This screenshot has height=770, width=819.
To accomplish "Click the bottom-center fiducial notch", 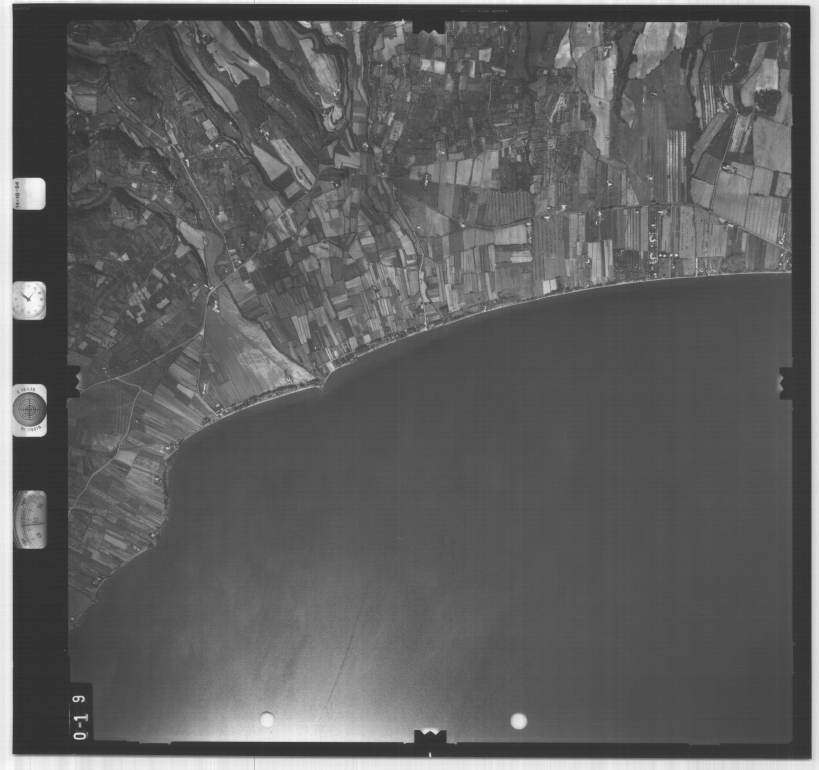I will (x=430, y=737).
